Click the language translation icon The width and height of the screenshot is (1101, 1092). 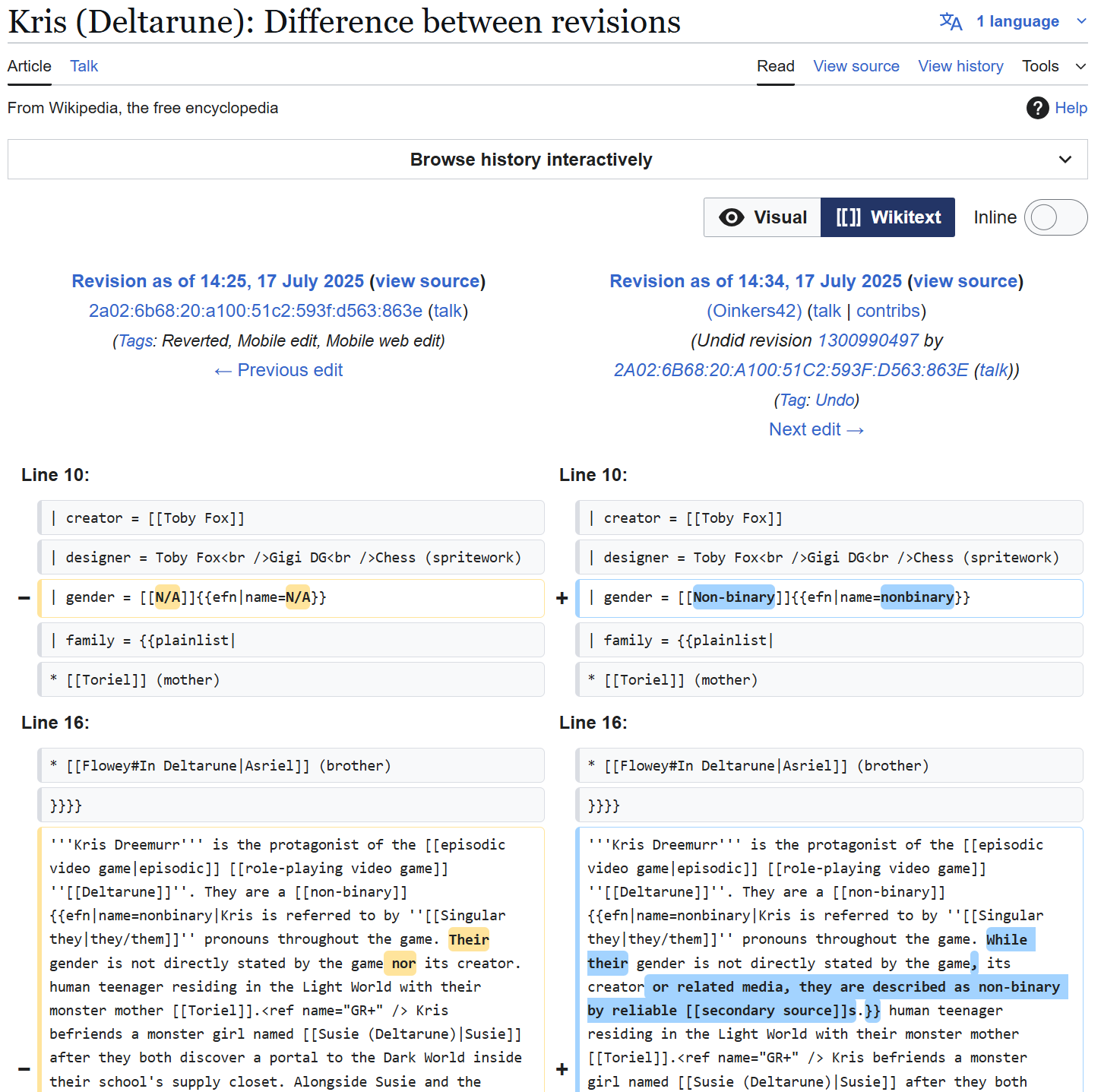[x=951, y=21]
